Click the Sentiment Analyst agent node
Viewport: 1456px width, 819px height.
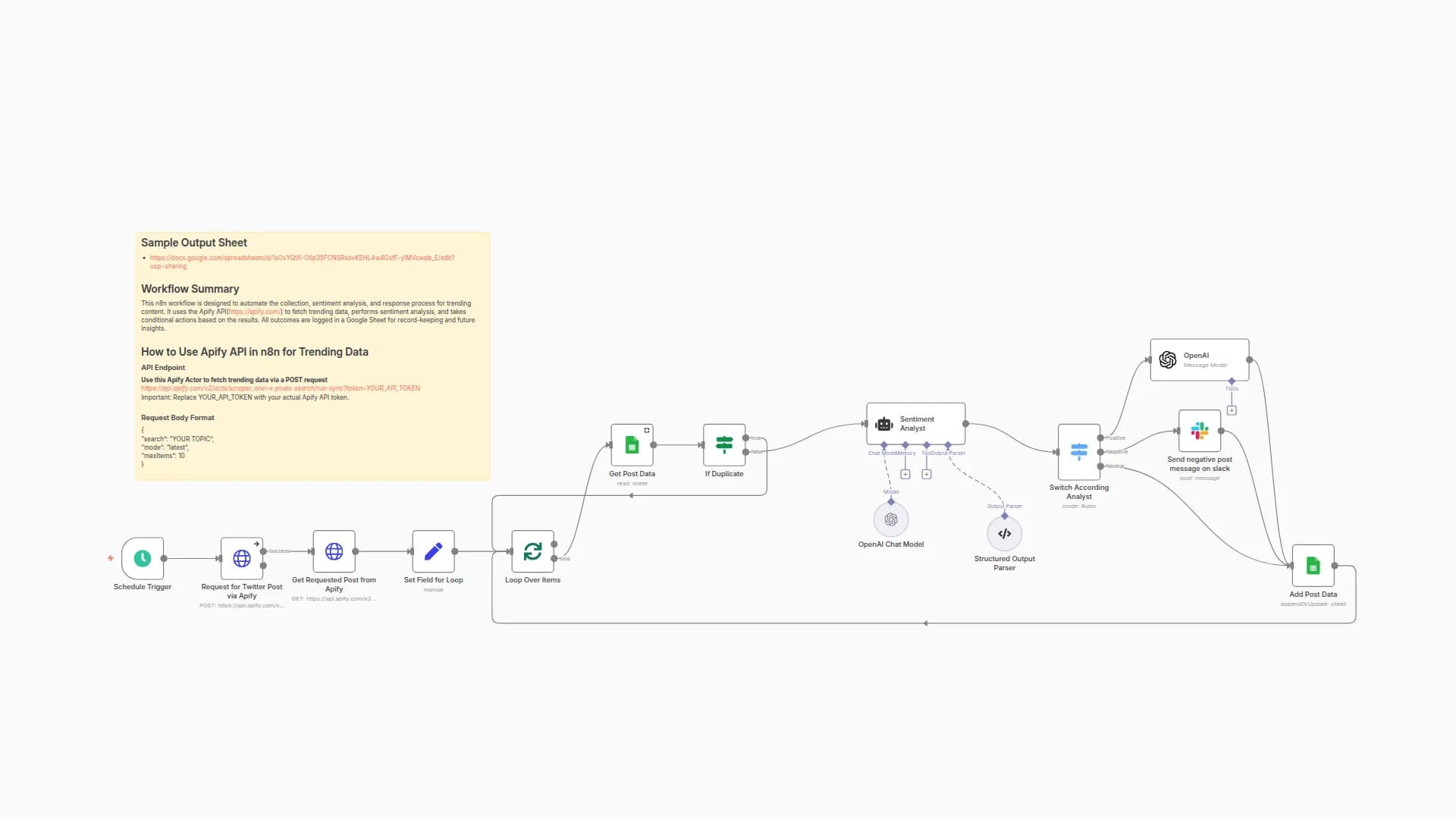coord(915,424)
